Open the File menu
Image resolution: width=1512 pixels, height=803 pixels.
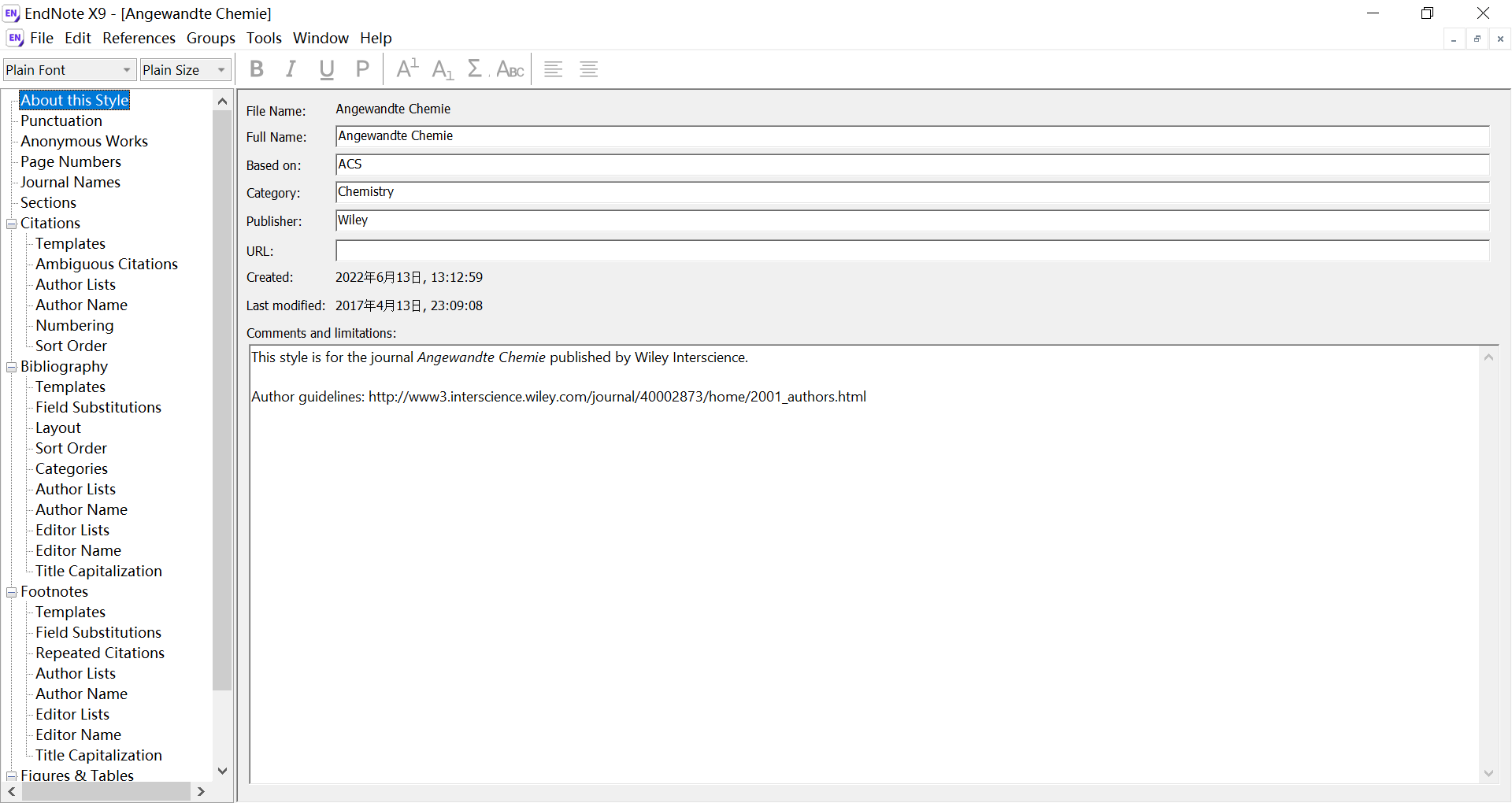(x=42, y=38)
